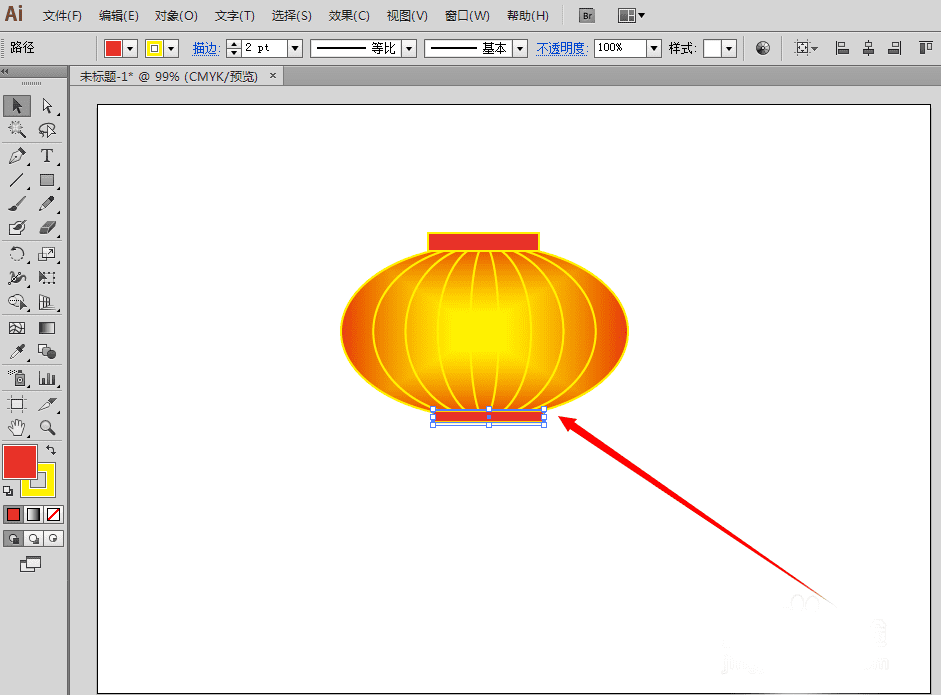Select the Magic Wand tool
941x695 pixels.
coord(17,130)
